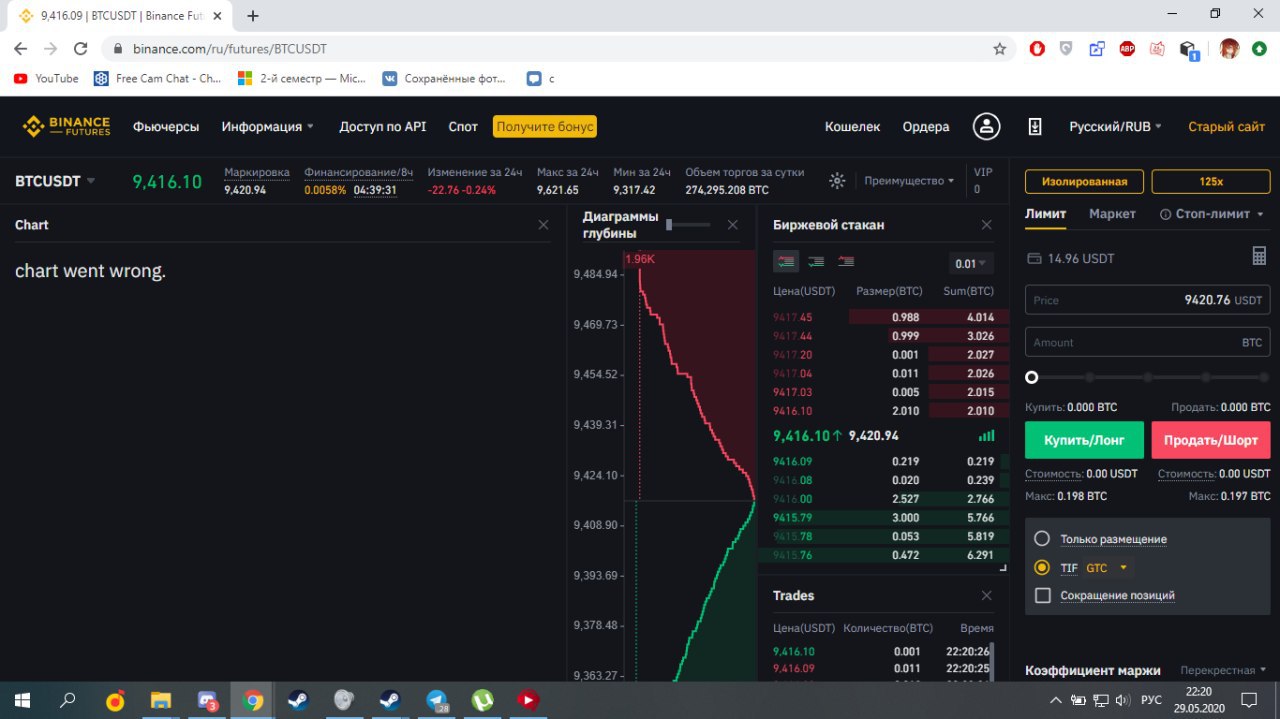The image size is (1280, 719).
Task: Expand the BTCUSDT pair selector
Action: (x=55, y=181)
